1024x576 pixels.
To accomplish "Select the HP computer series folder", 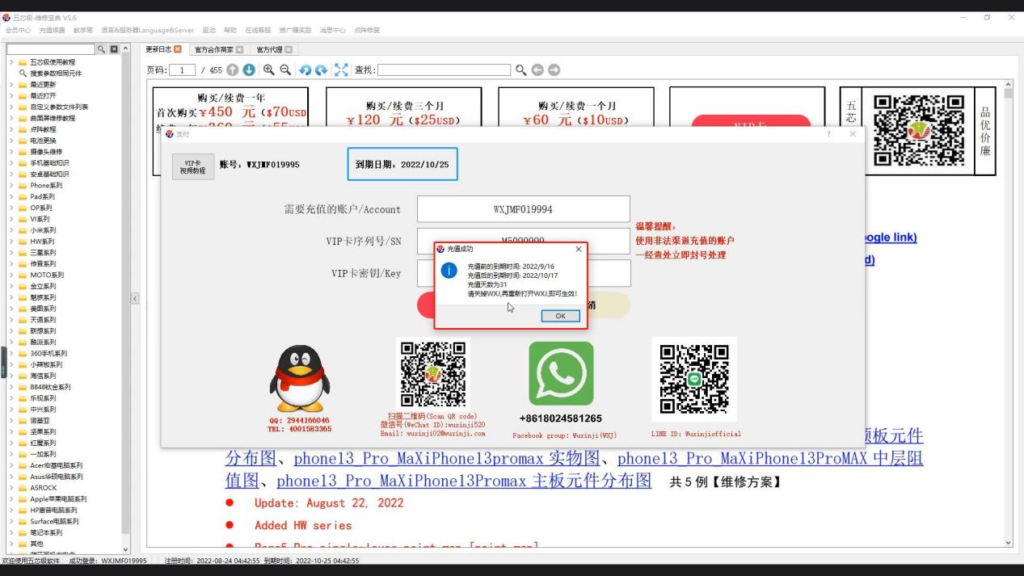I will point(53,510).
